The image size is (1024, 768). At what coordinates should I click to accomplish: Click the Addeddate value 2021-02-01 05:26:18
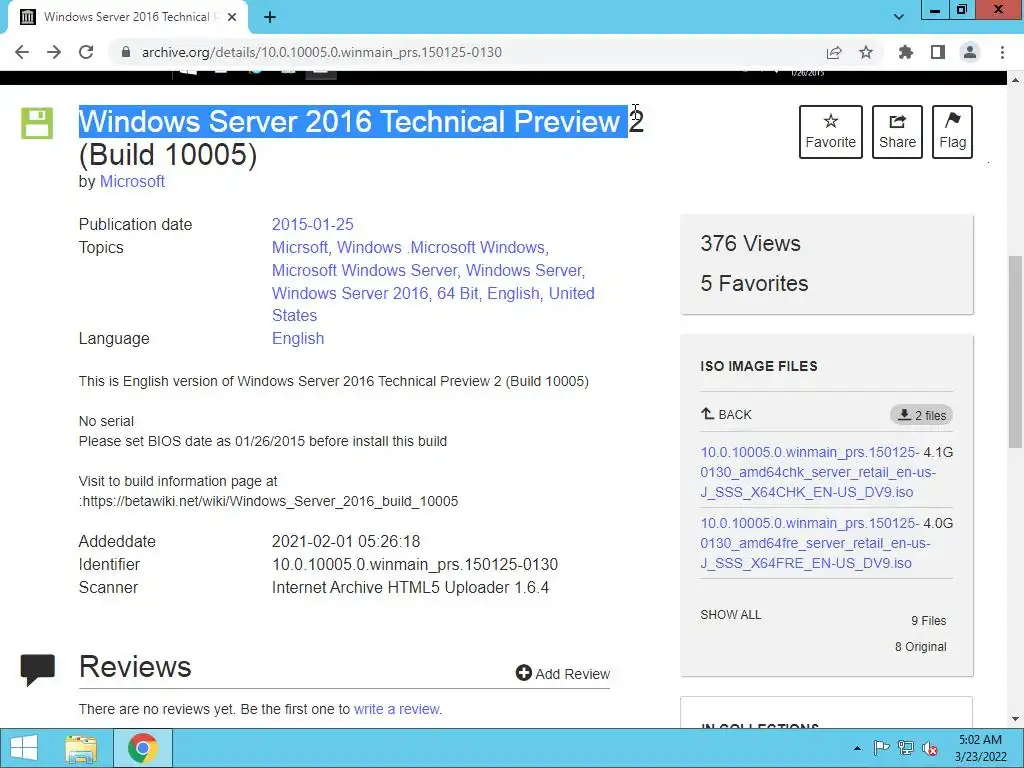(x=346, y=541)
